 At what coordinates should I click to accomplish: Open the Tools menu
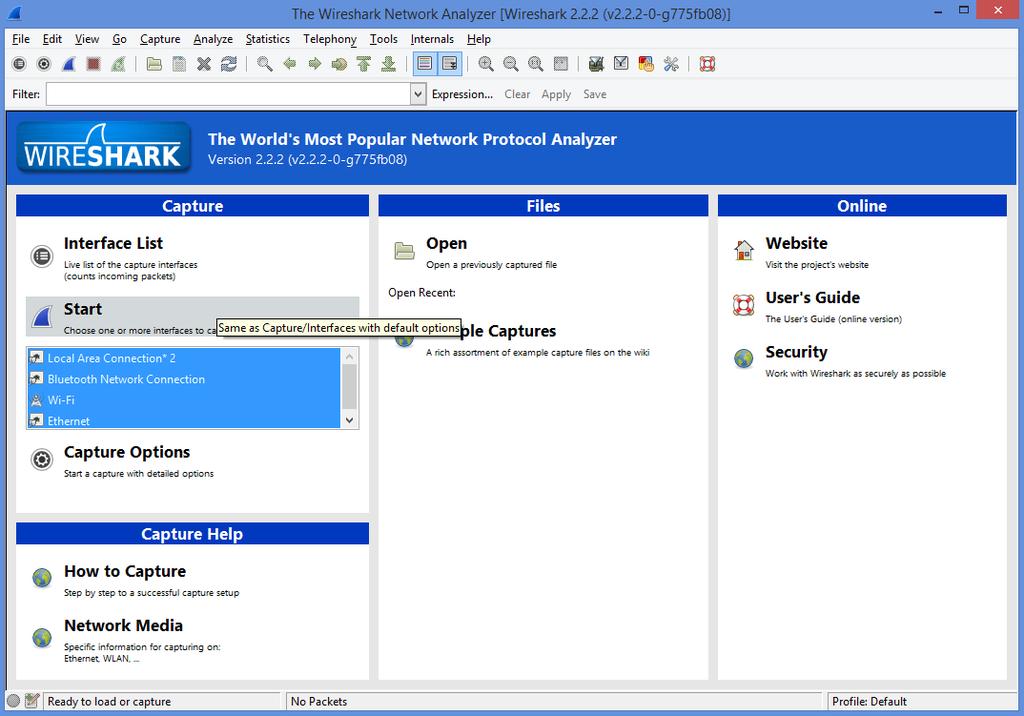(383, 39)
